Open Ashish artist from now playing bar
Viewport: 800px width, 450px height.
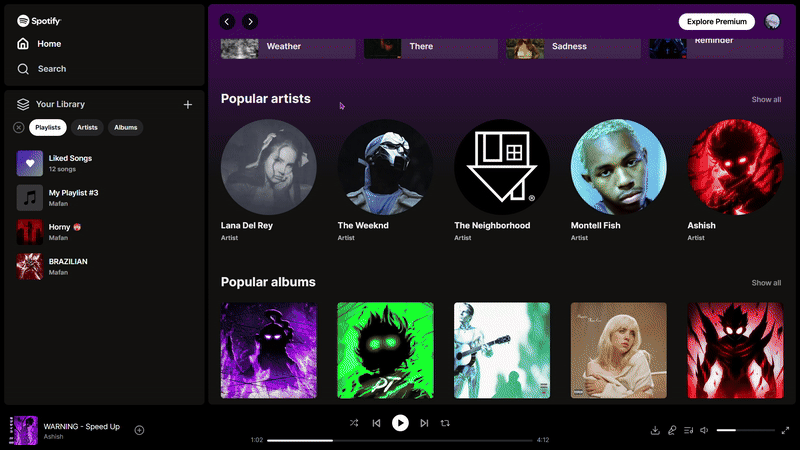tap(54, 437)
